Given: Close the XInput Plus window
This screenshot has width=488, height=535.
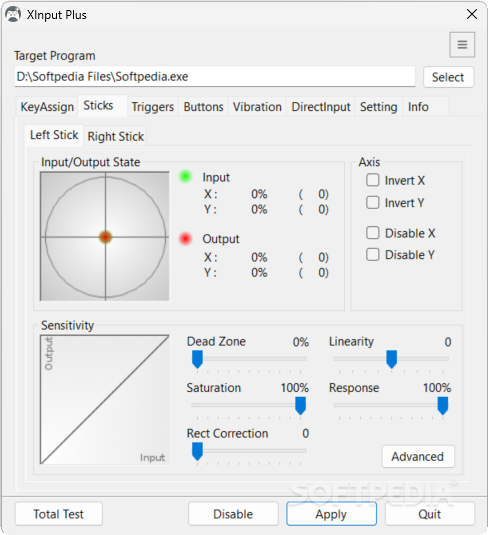Looking at the screenshot, I should pyautogui.click(x=472, y=14).
